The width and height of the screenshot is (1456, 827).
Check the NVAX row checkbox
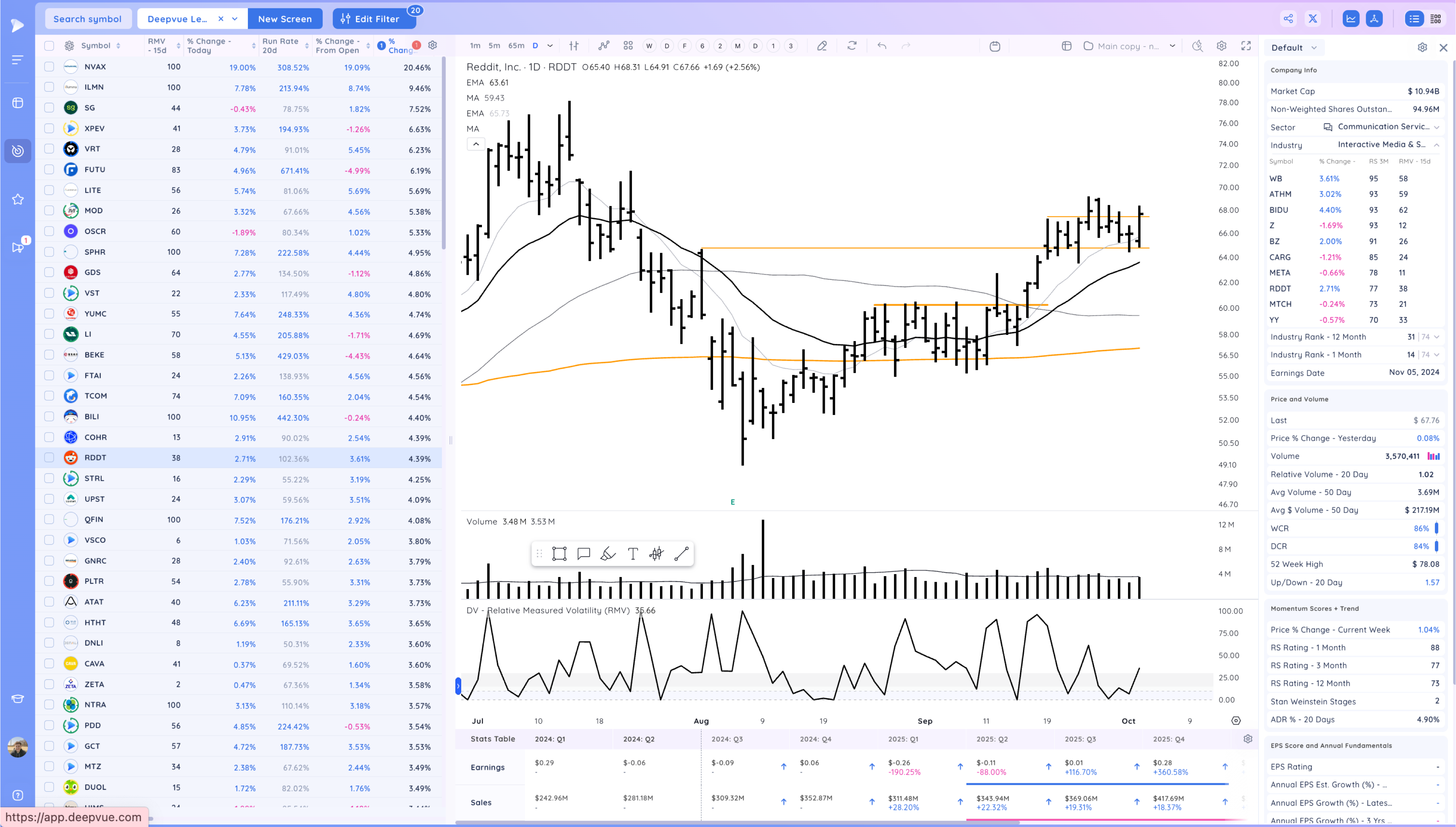(50, 67)
